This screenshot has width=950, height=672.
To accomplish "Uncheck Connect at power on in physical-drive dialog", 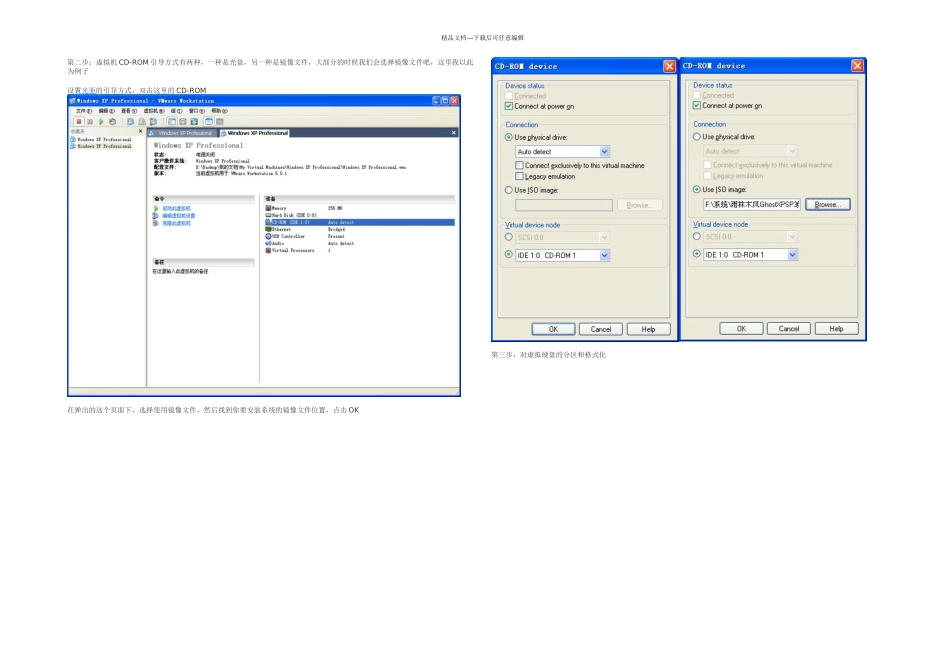I will click(x=509, y=106).
